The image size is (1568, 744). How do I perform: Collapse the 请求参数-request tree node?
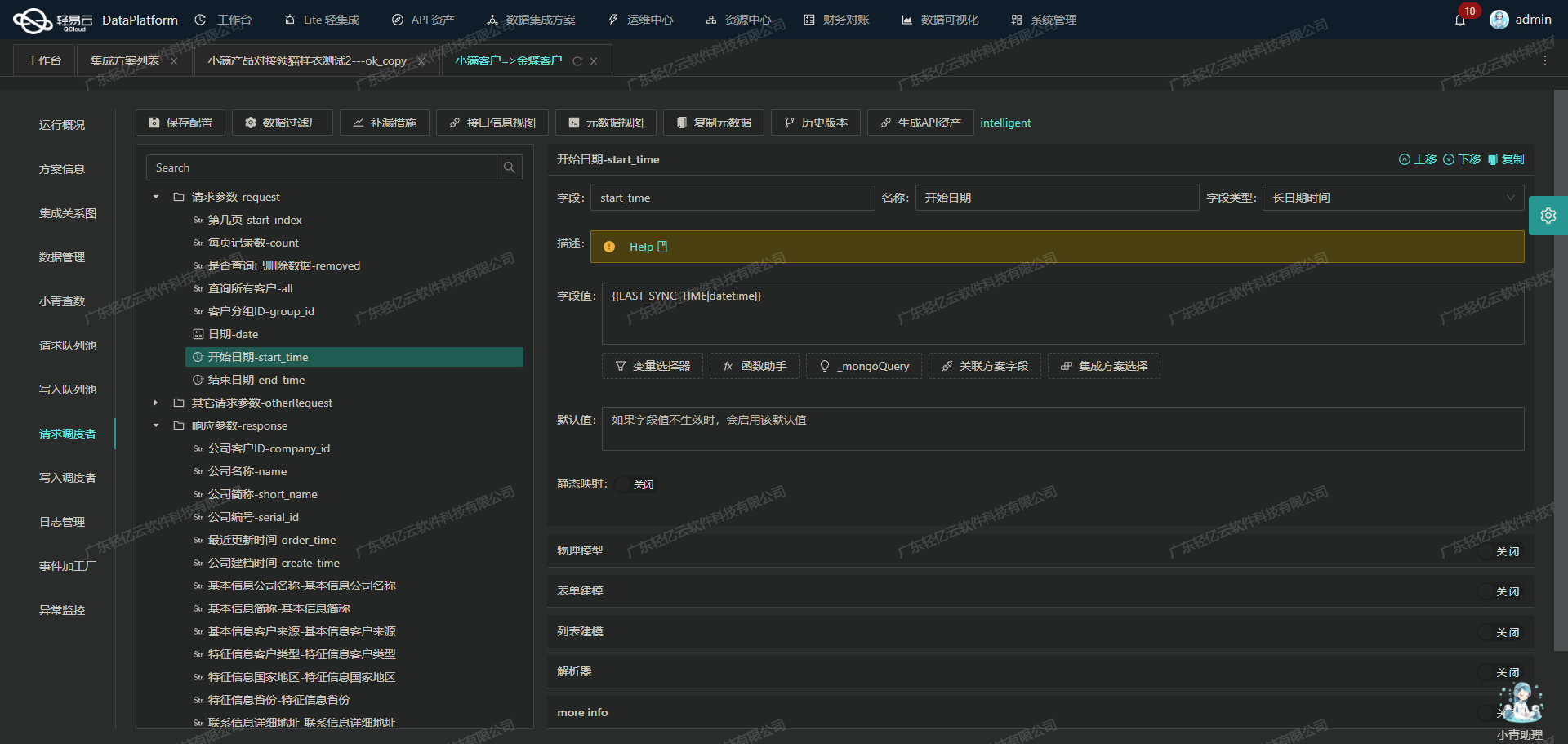pos(156,197)
